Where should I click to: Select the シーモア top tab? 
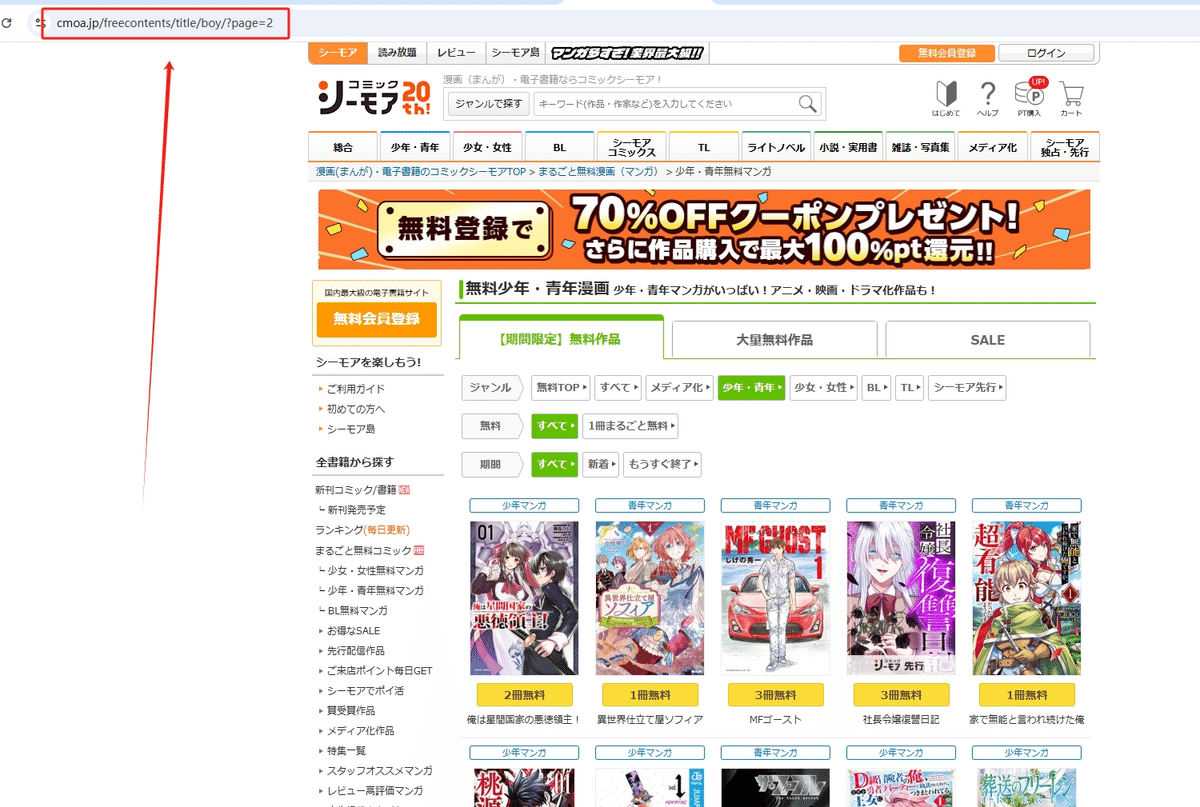pyautogui.click(x=338, y=53)
